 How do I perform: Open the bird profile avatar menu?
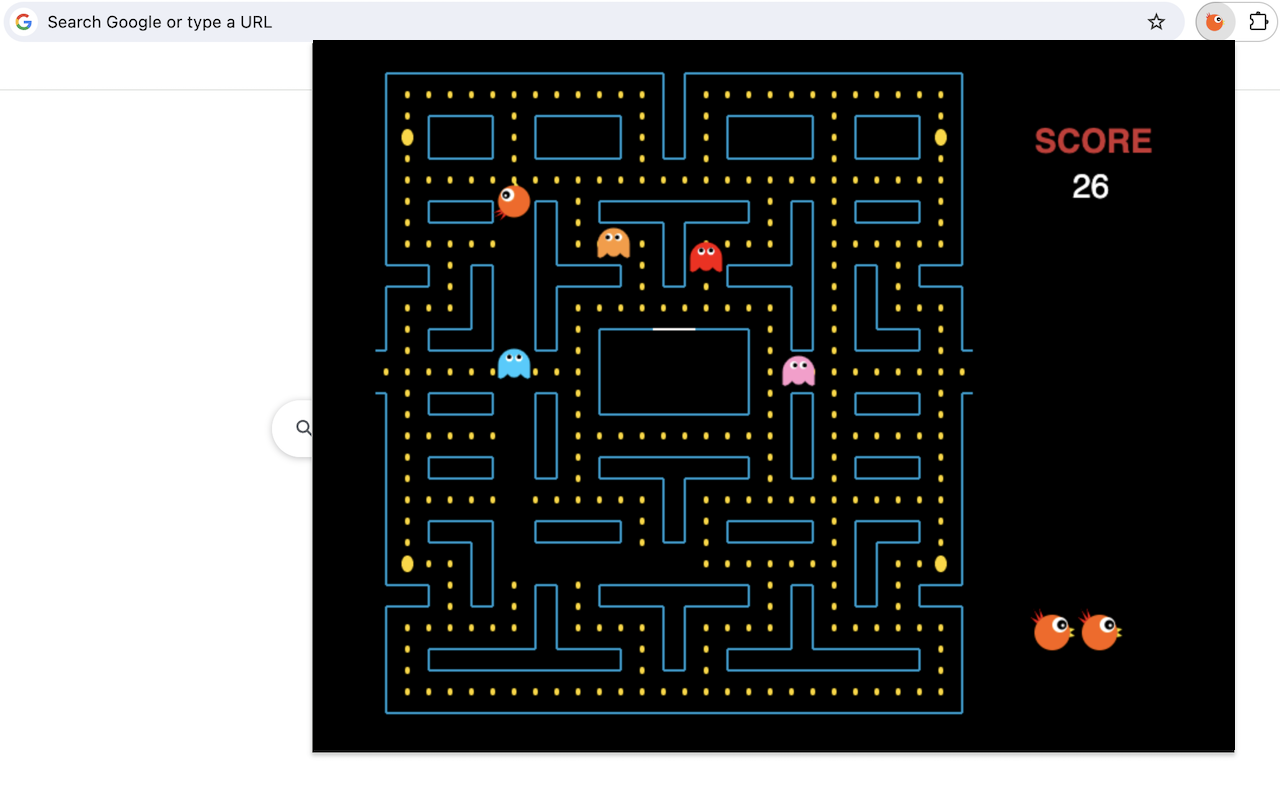(1214, 21)
